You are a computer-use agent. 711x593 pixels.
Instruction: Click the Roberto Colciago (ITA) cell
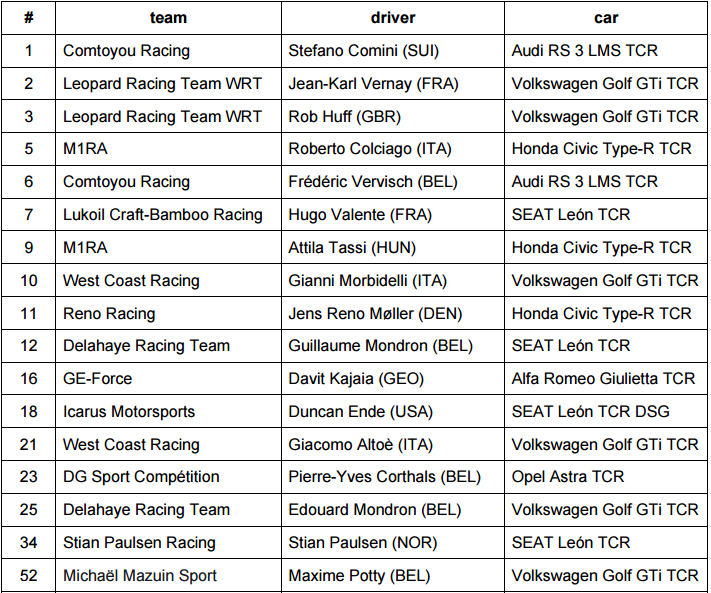point(393,149)
